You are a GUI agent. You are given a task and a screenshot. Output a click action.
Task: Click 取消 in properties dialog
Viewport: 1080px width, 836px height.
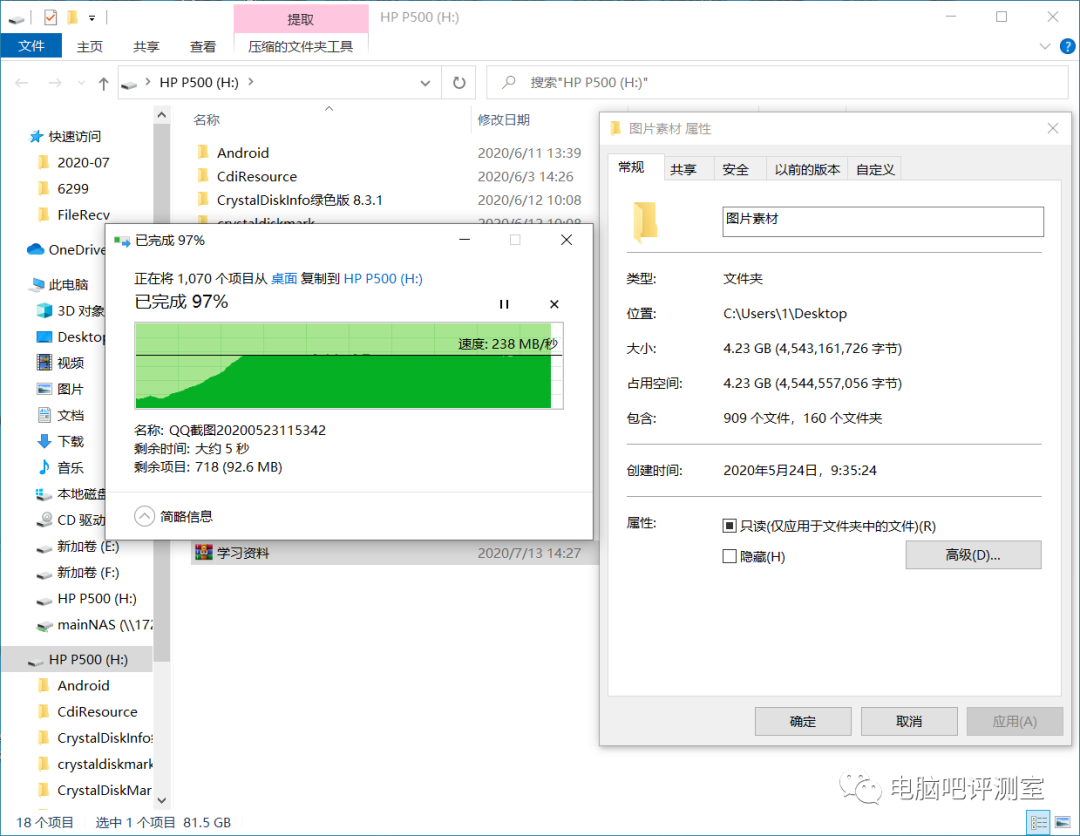[x=908, y=721]
